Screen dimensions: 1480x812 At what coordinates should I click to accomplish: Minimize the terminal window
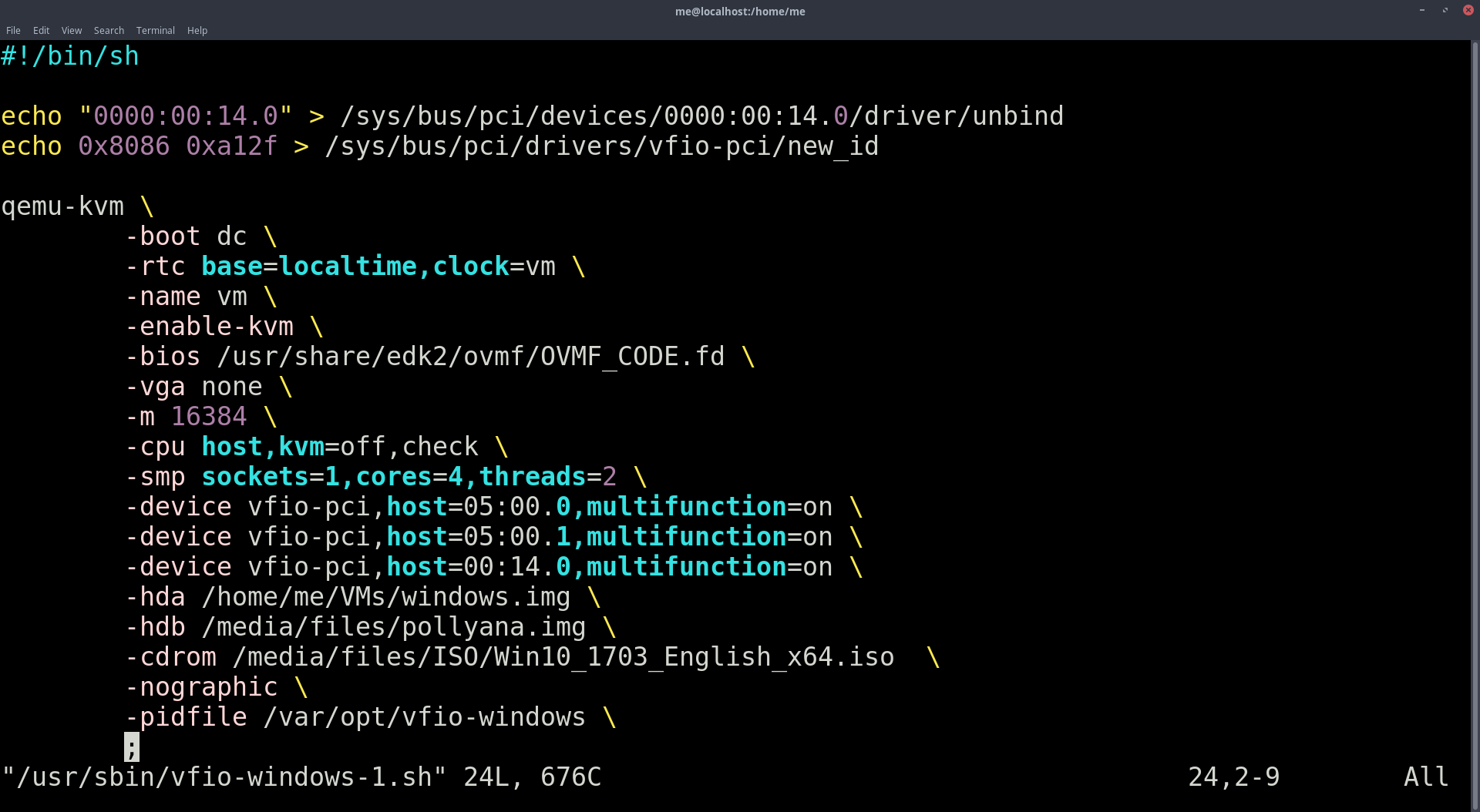tap(1421, 10)
